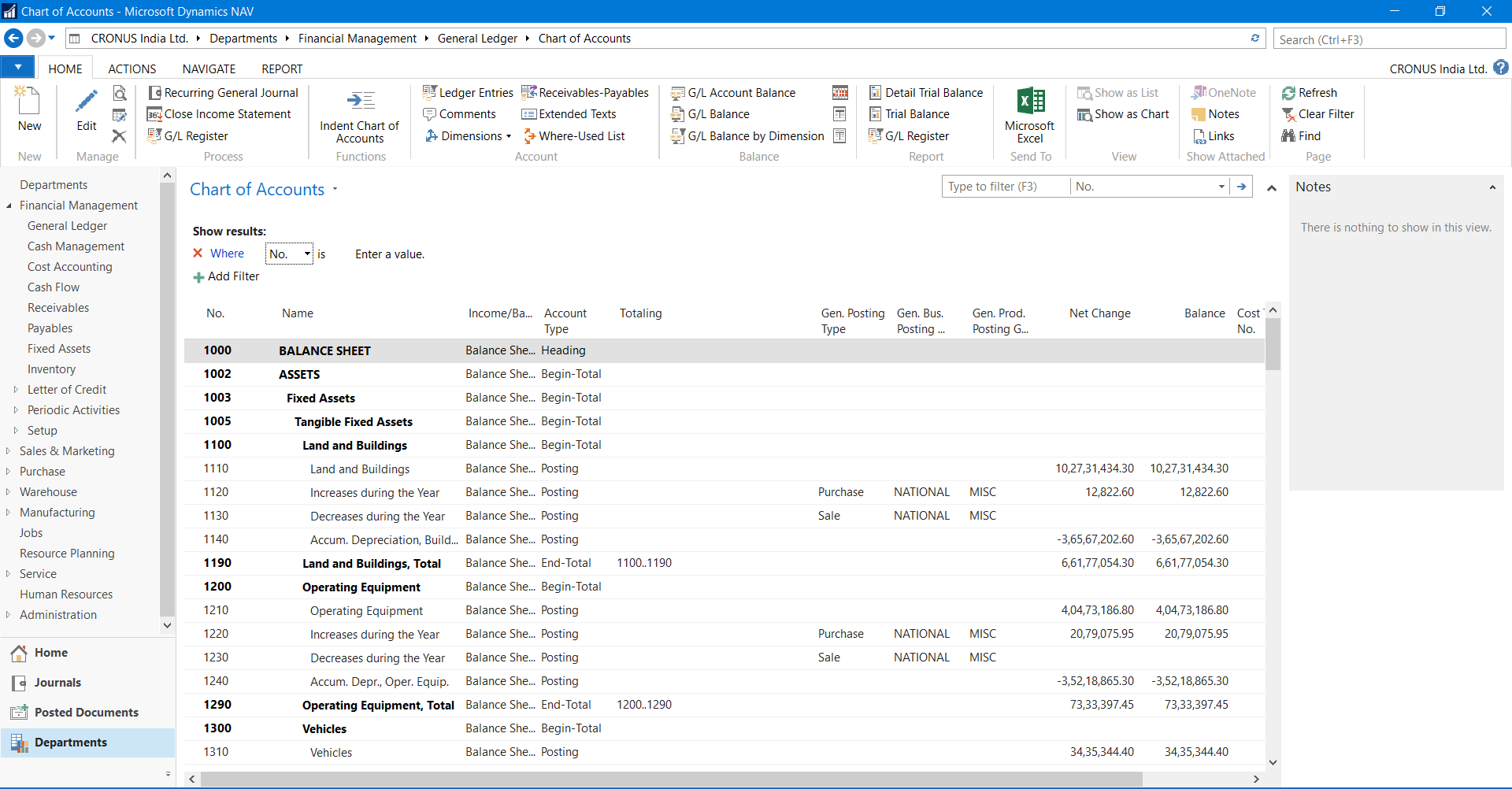
Task: Run Detail Trial Balance report
Action: [926, 93]
